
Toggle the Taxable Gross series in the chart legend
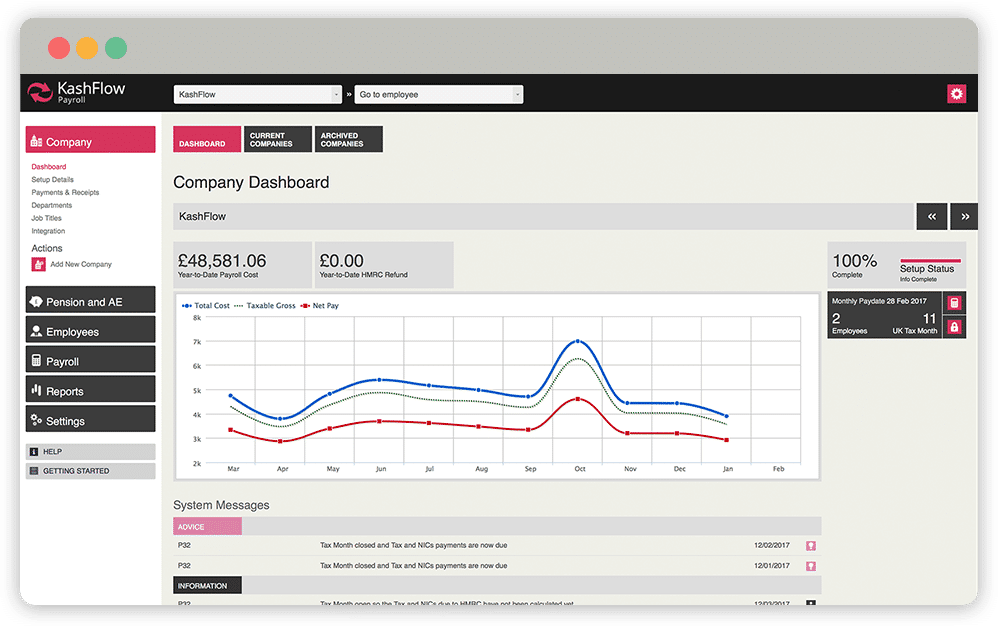pos(267,305)
